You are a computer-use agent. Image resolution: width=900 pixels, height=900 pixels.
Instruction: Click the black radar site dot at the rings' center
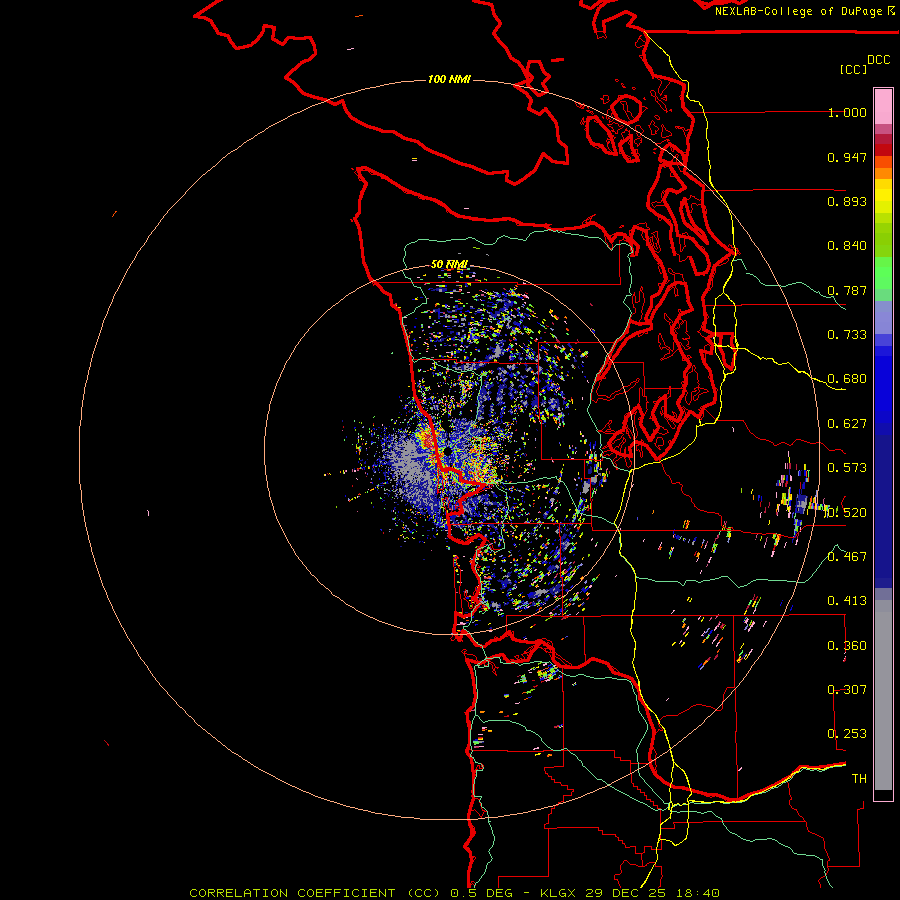click(x=446, y=452)
